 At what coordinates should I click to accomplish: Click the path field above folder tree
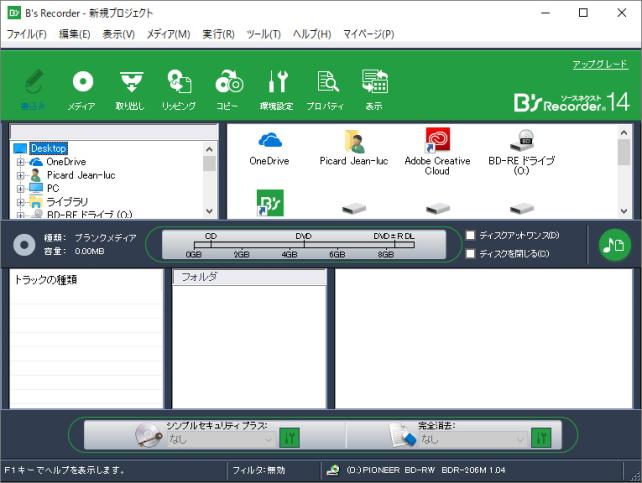(x=114, y=132)
